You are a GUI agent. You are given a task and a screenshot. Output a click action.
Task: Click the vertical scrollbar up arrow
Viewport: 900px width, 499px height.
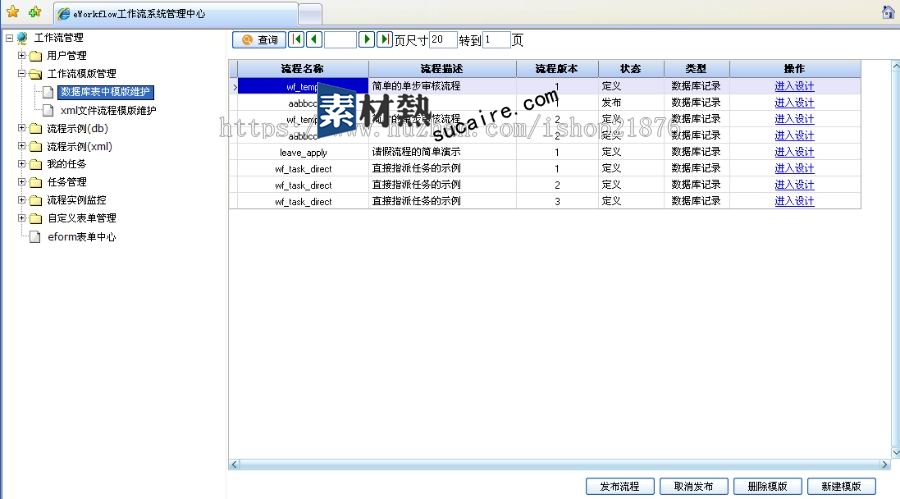click(x=895, y=65)
